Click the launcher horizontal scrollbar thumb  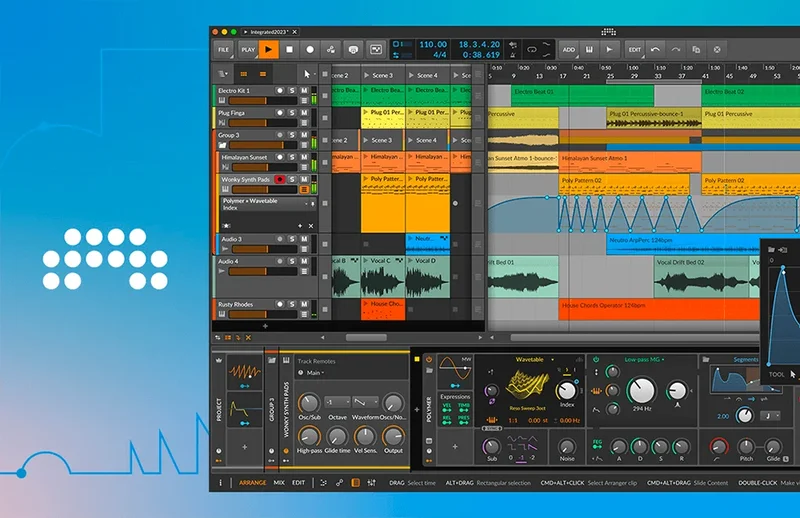point(366,337)
